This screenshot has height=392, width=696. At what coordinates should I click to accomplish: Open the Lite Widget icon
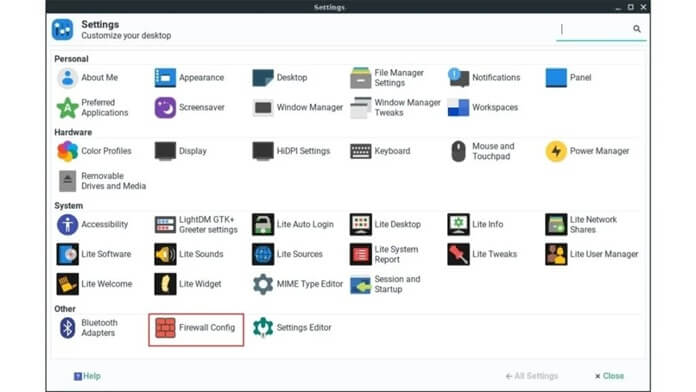(165, 284)
